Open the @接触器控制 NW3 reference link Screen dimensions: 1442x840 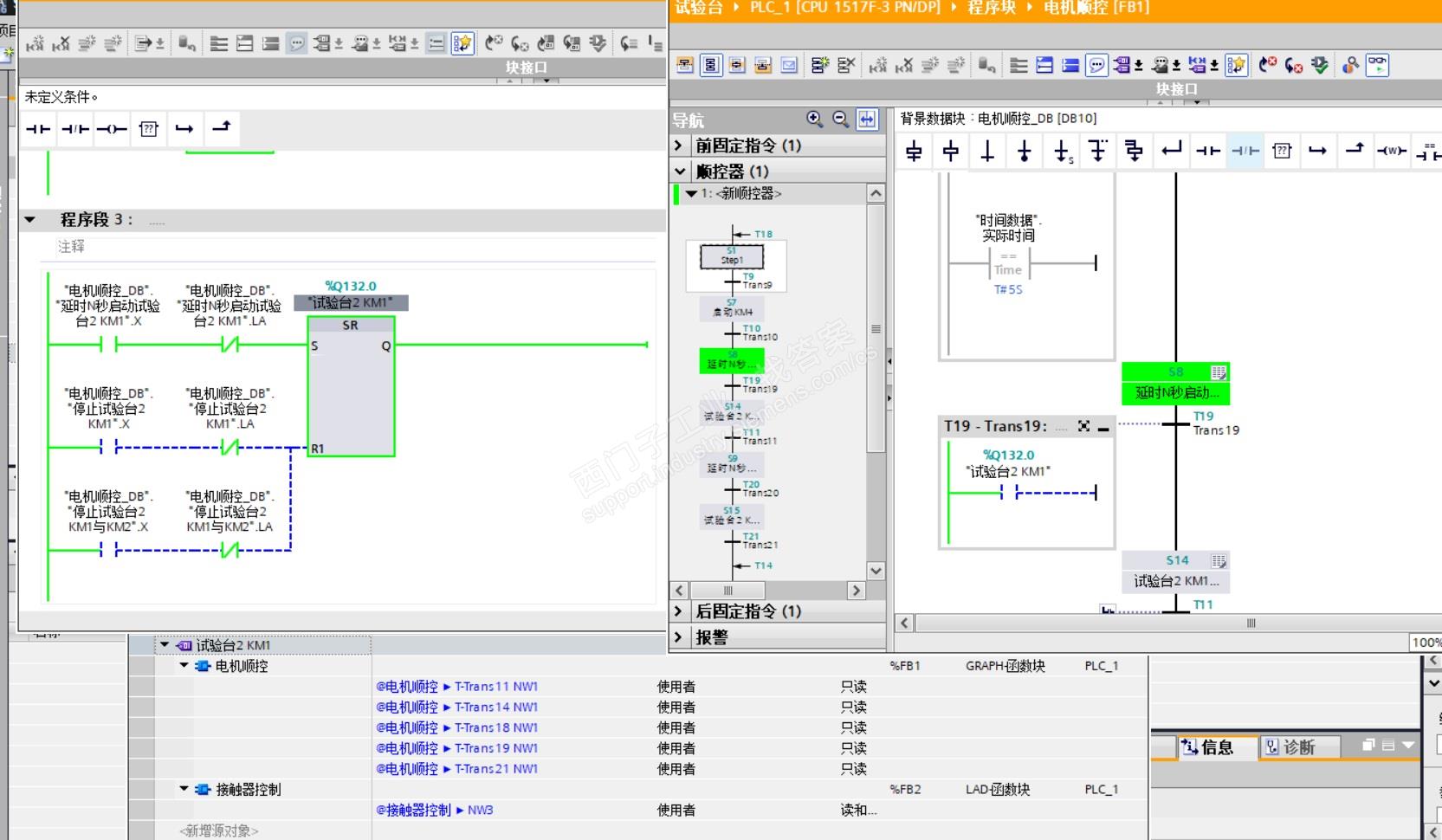(434, 810)
